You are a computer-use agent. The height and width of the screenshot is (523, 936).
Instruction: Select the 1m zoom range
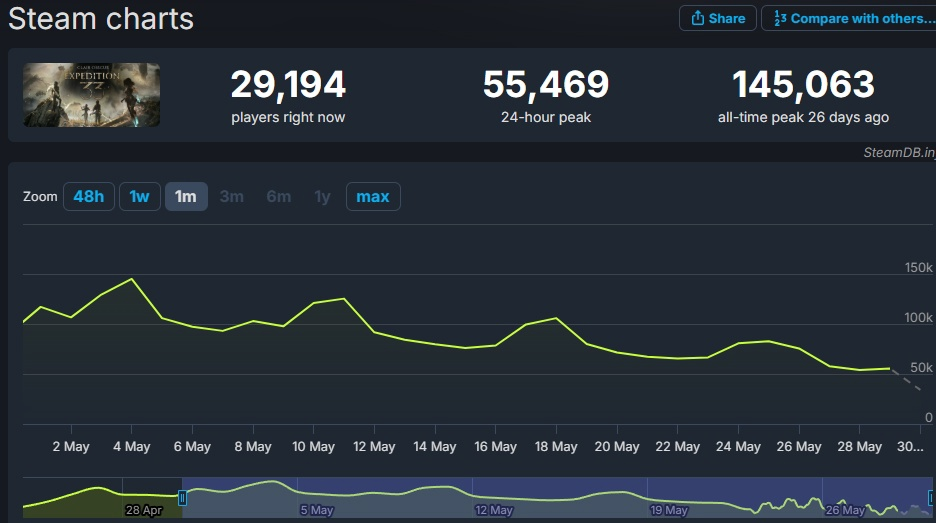pyautogui.click(x=186, y=196)
